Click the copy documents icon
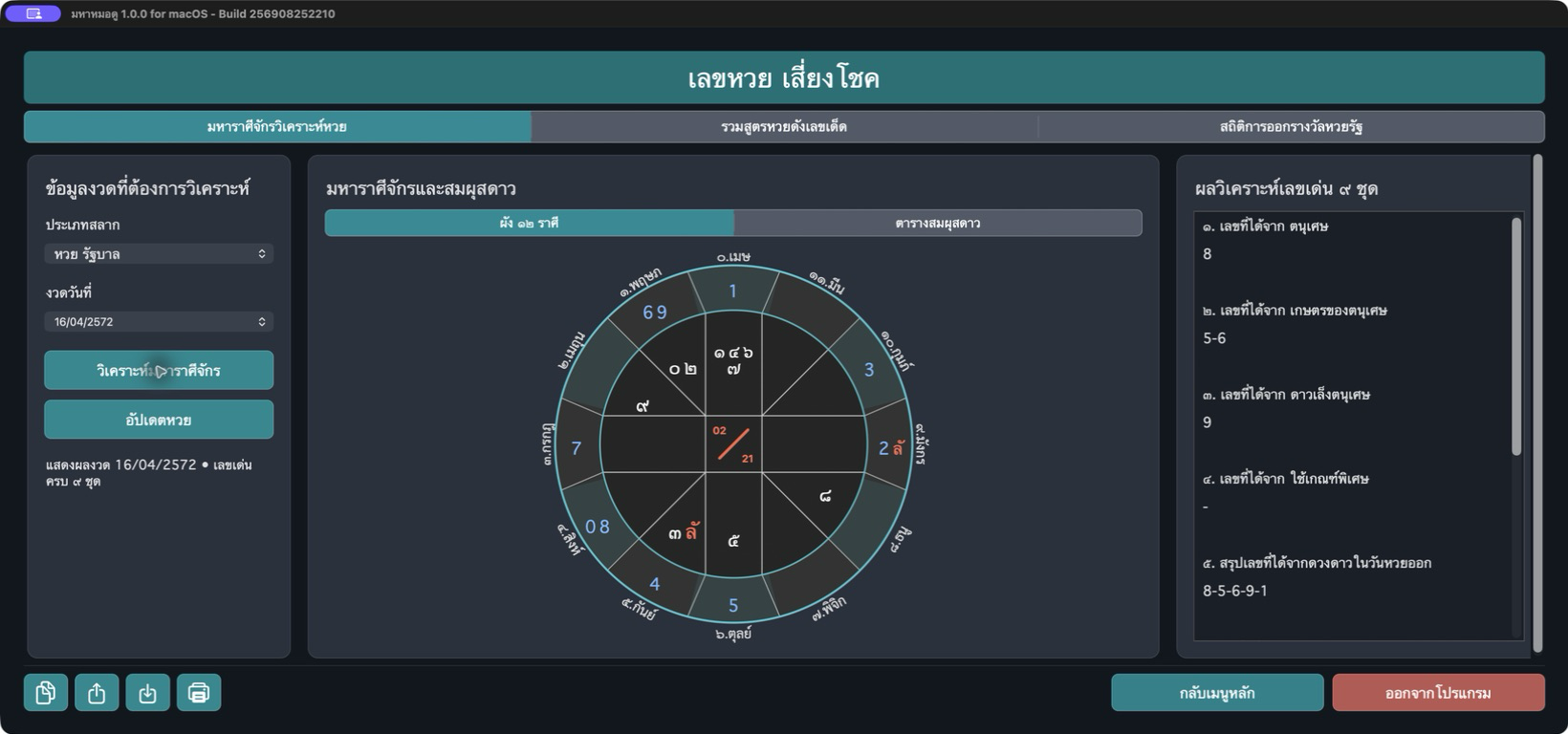Viewport: 1568px width, 734px height. 46,693
